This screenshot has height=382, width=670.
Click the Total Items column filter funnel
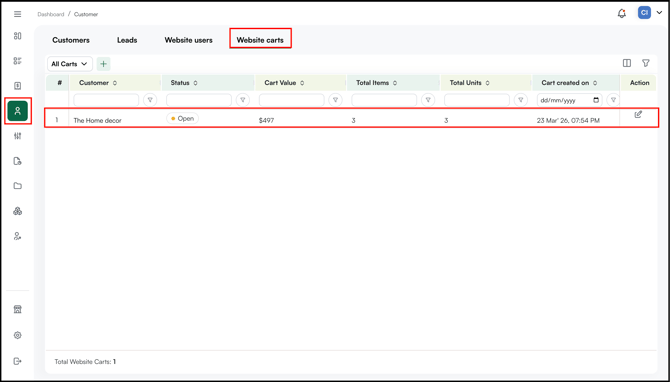coord(428,100)
